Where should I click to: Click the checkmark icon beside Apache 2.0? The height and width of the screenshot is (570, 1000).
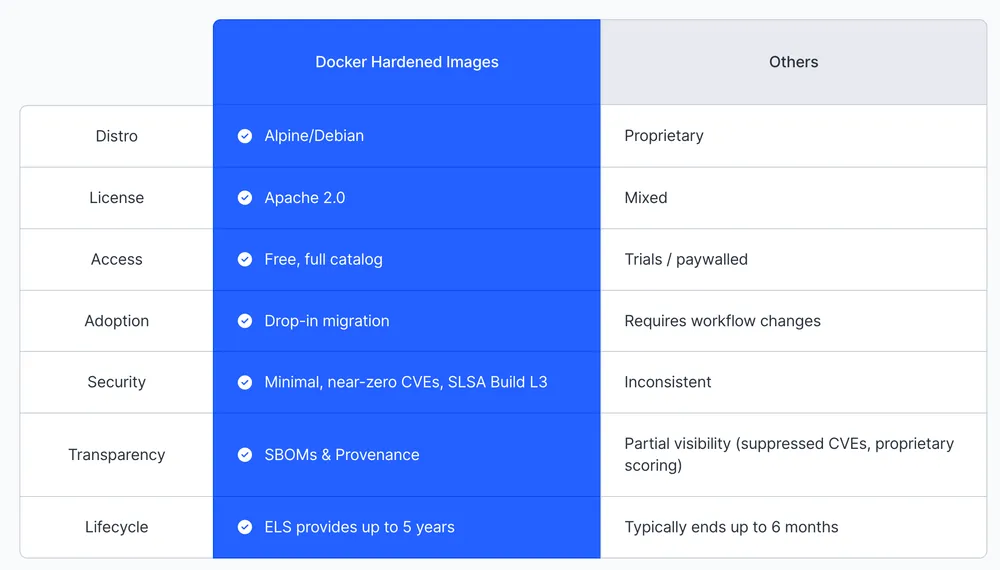[245, 198]
